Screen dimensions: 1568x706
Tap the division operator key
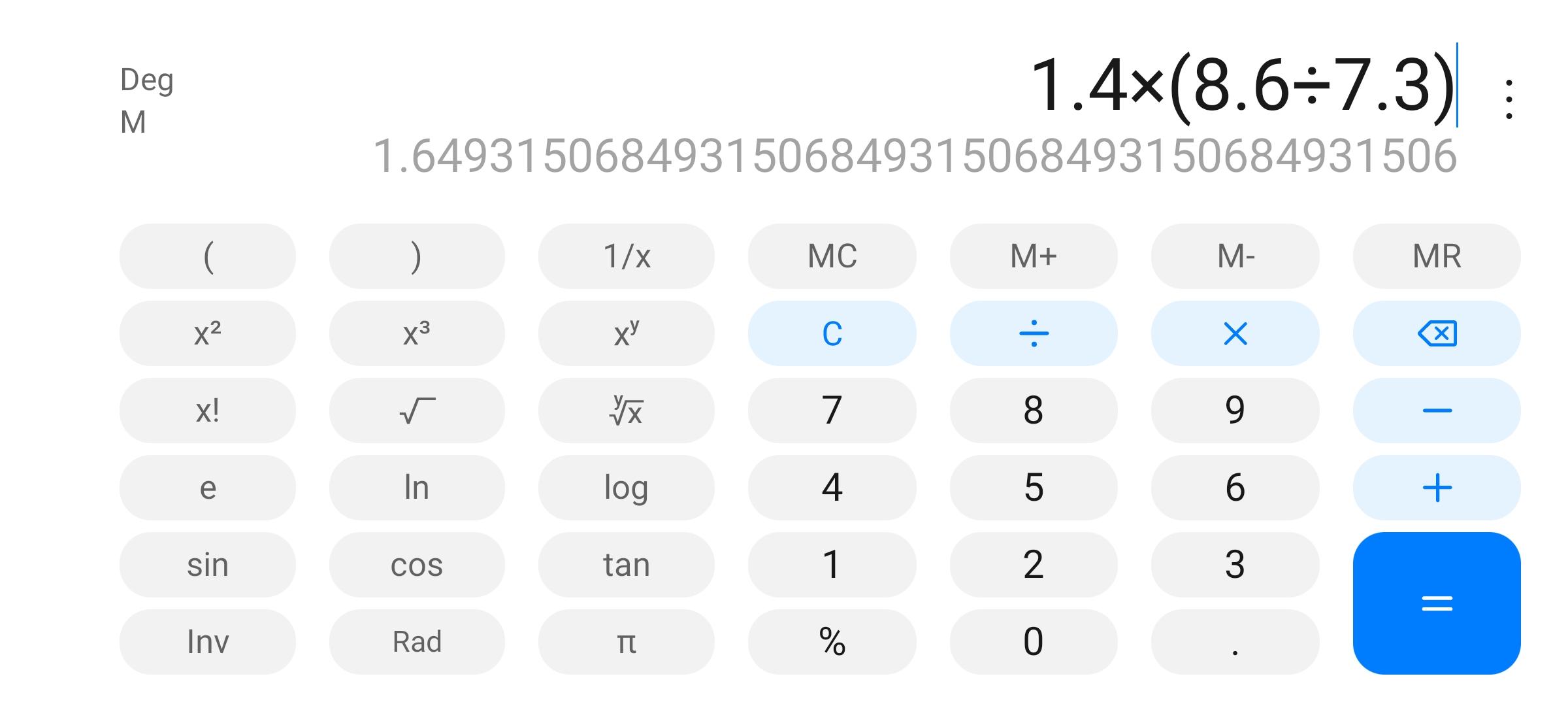coord(1034,333)
